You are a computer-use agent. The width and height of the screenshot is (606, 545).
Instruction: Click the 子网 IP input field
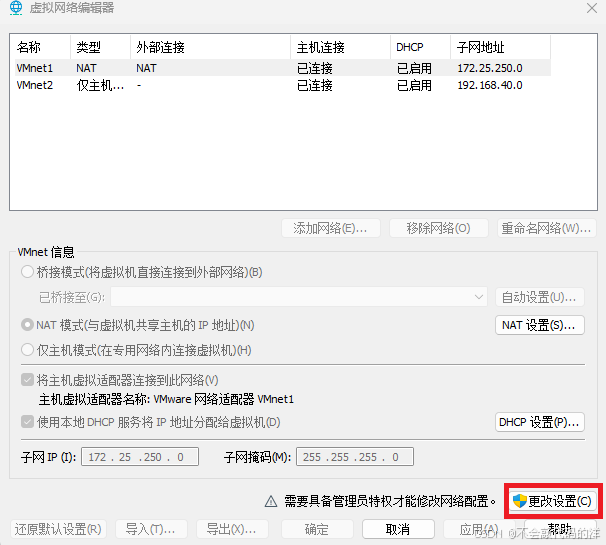[x=140, y=456]
